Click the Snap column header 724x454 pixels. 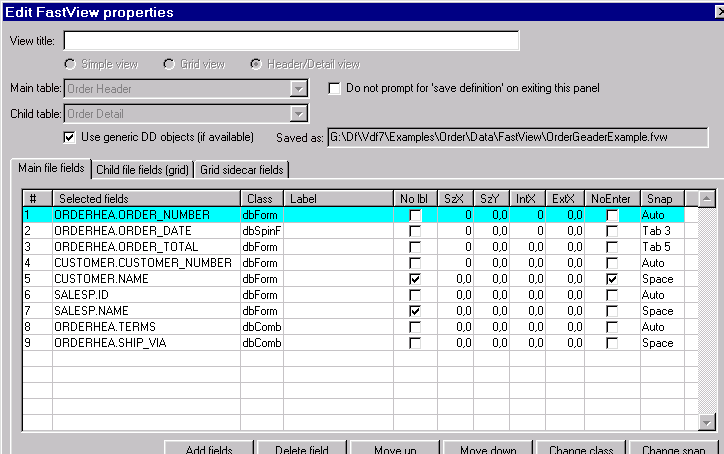[662, 199]
